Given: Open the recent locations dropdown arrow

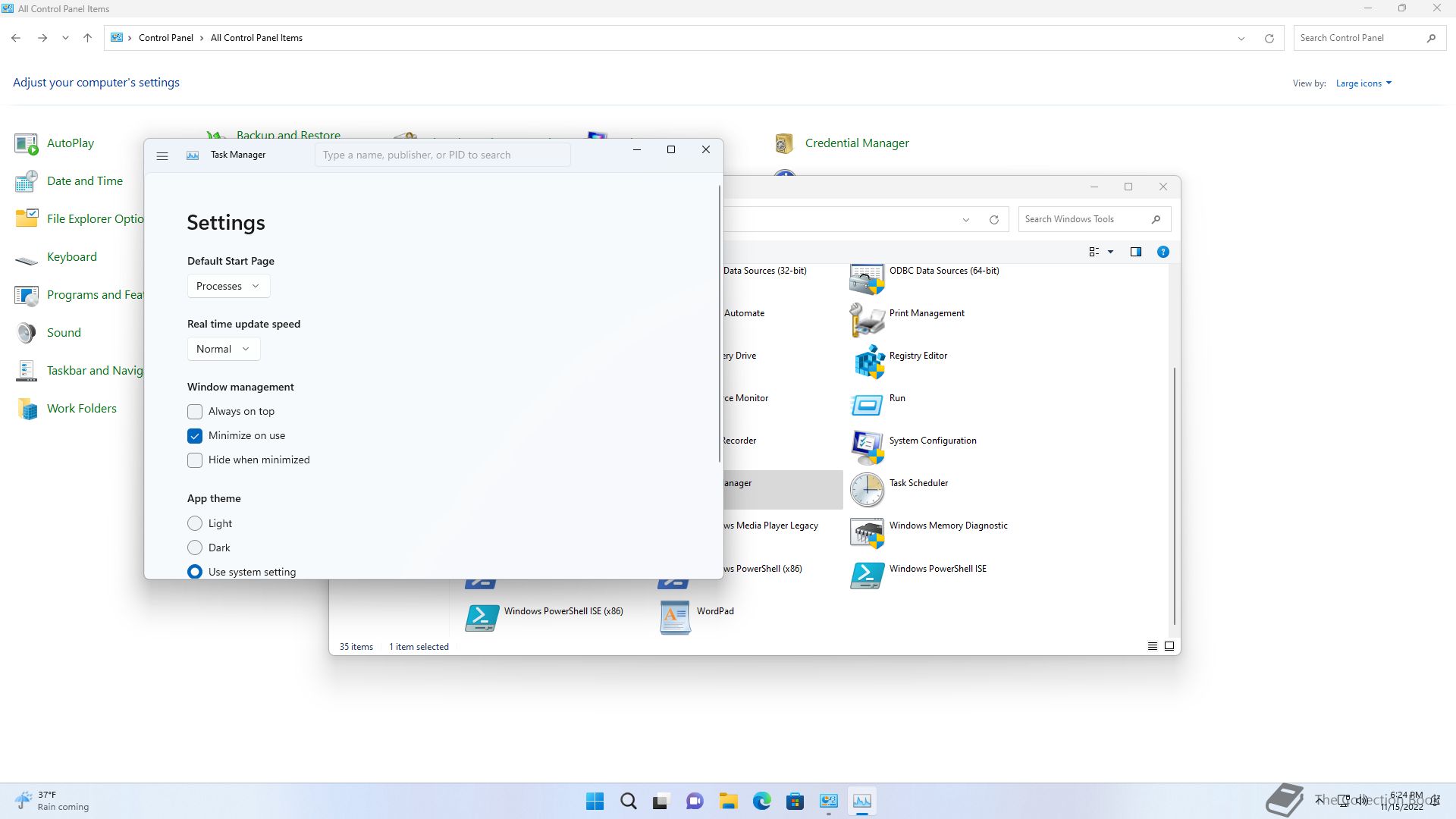Looking at the screenshot, I should coord(65,37).
